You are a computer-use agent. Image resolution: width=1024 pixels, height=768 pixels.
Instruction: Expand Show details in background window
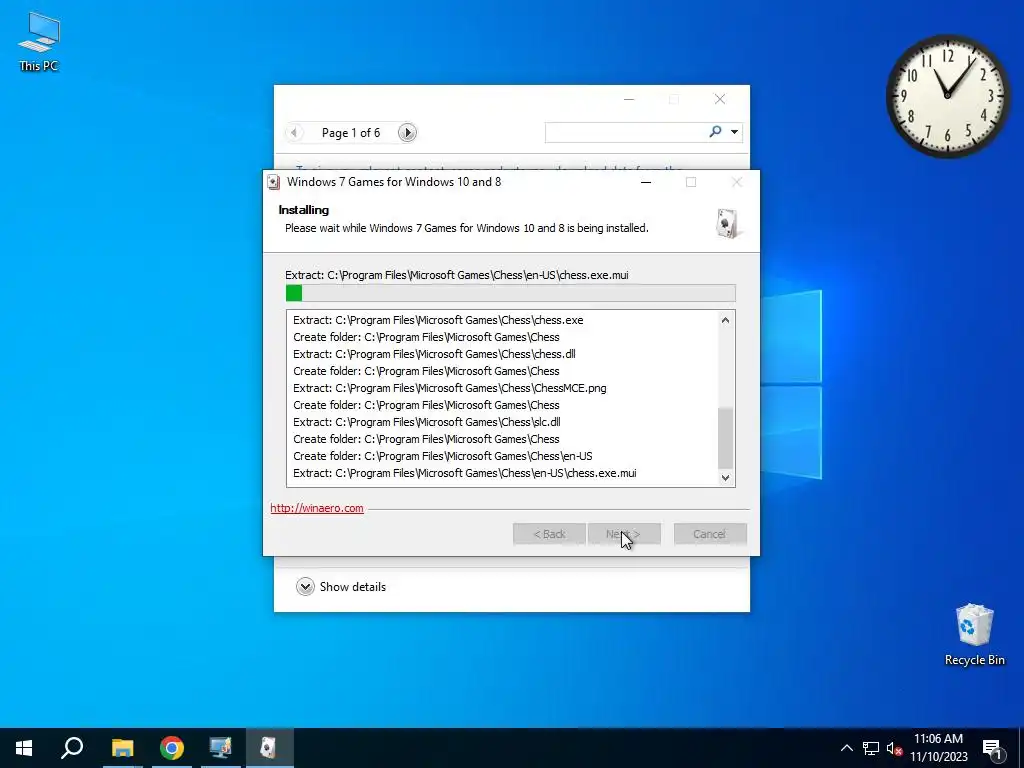[x=341, y=586]
